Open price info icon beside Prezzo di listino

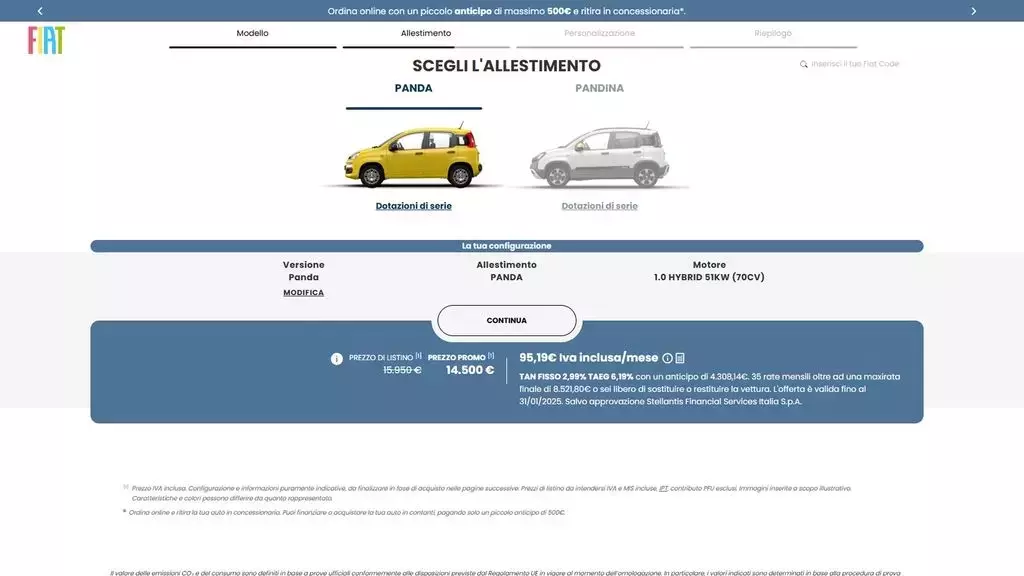336,359
